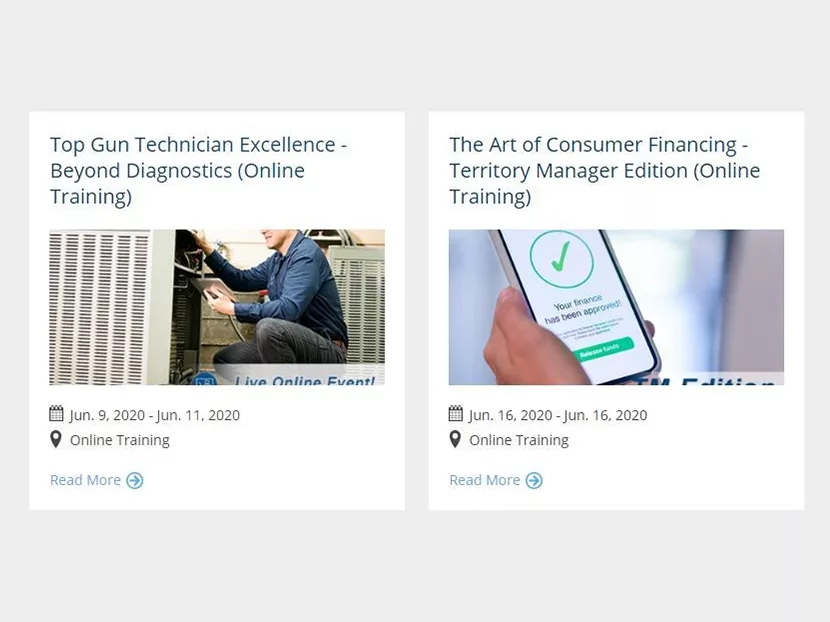Click the calendar icon beside Jun. 9 date

pos(54,414)
